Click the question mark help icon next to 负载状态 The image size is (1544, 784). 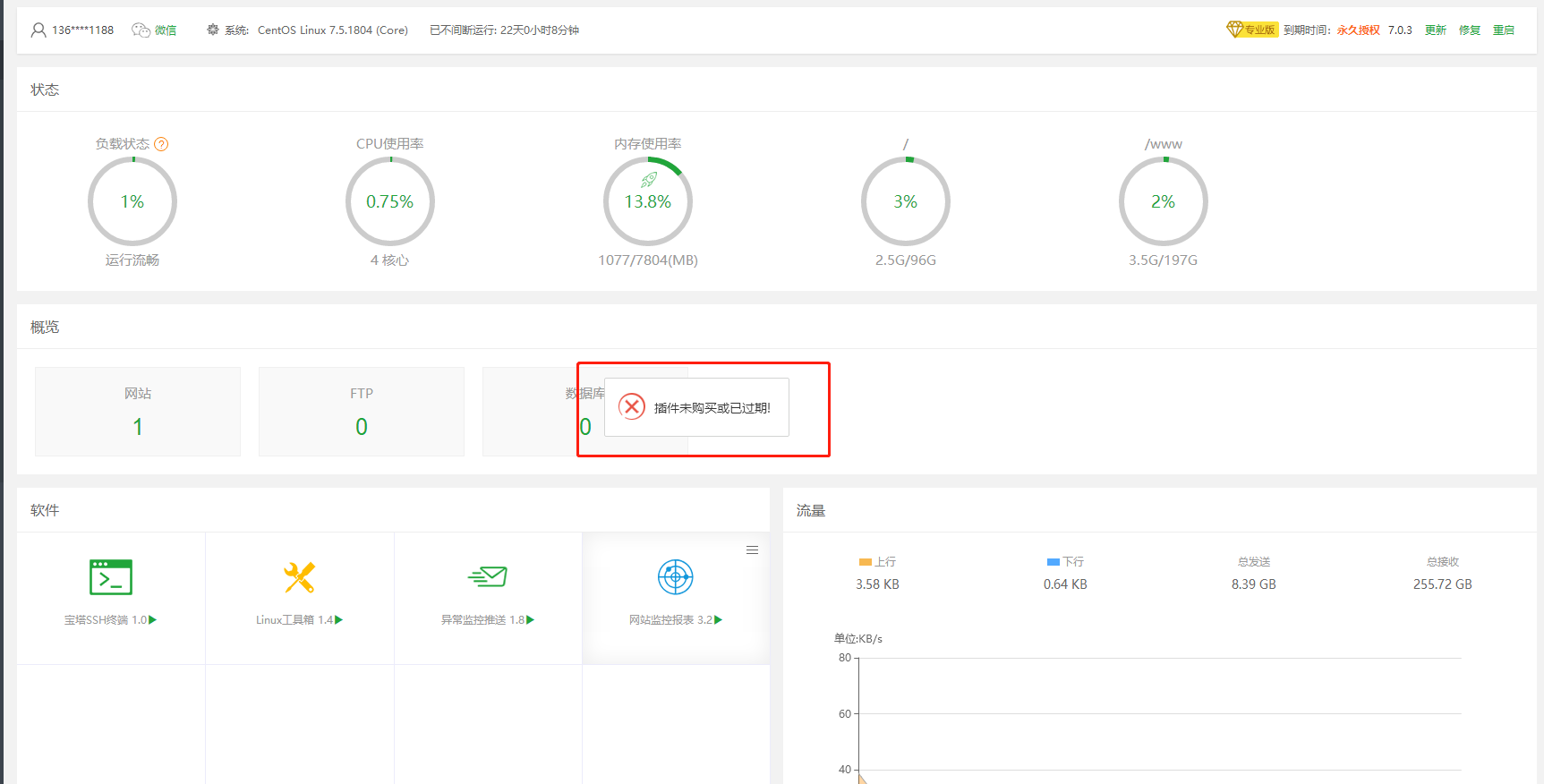click(x=161, y=144)
